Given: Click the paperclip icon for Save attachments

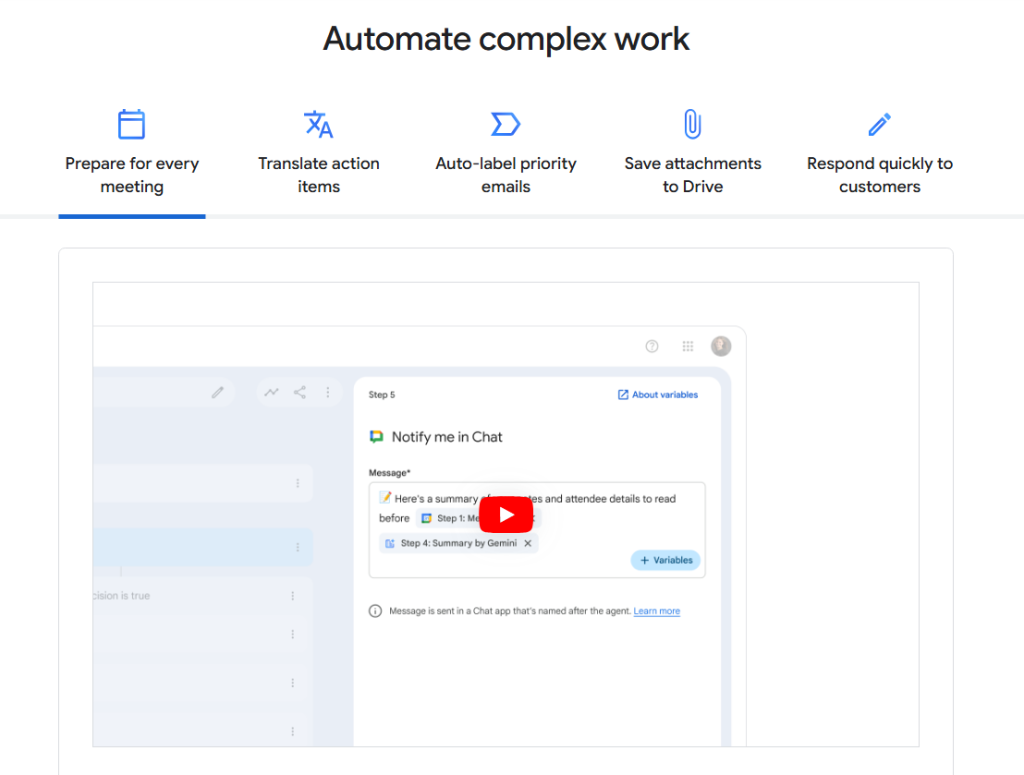Looking at the screenshot, I should point(692,125).
